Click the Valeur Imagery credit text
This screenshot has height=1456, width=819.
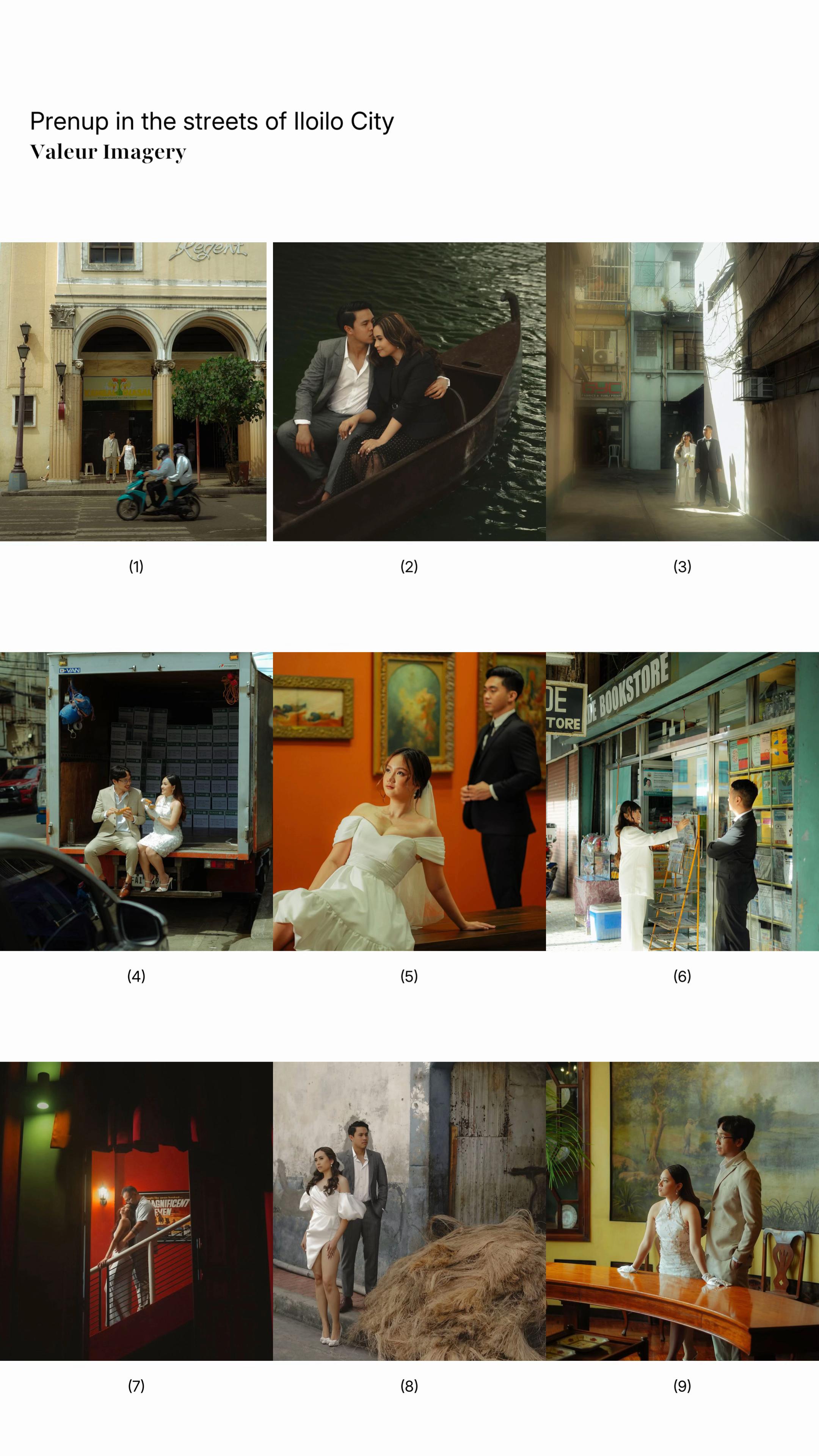tap(108, 152)
